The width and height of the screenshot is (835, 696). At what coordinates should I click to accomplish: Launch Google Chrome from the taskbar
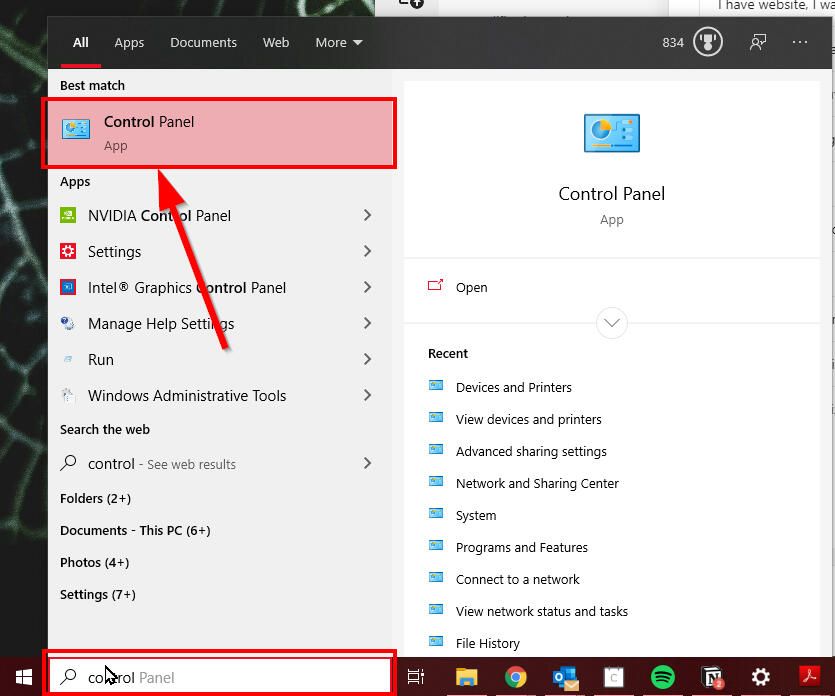tap(515, 678)
